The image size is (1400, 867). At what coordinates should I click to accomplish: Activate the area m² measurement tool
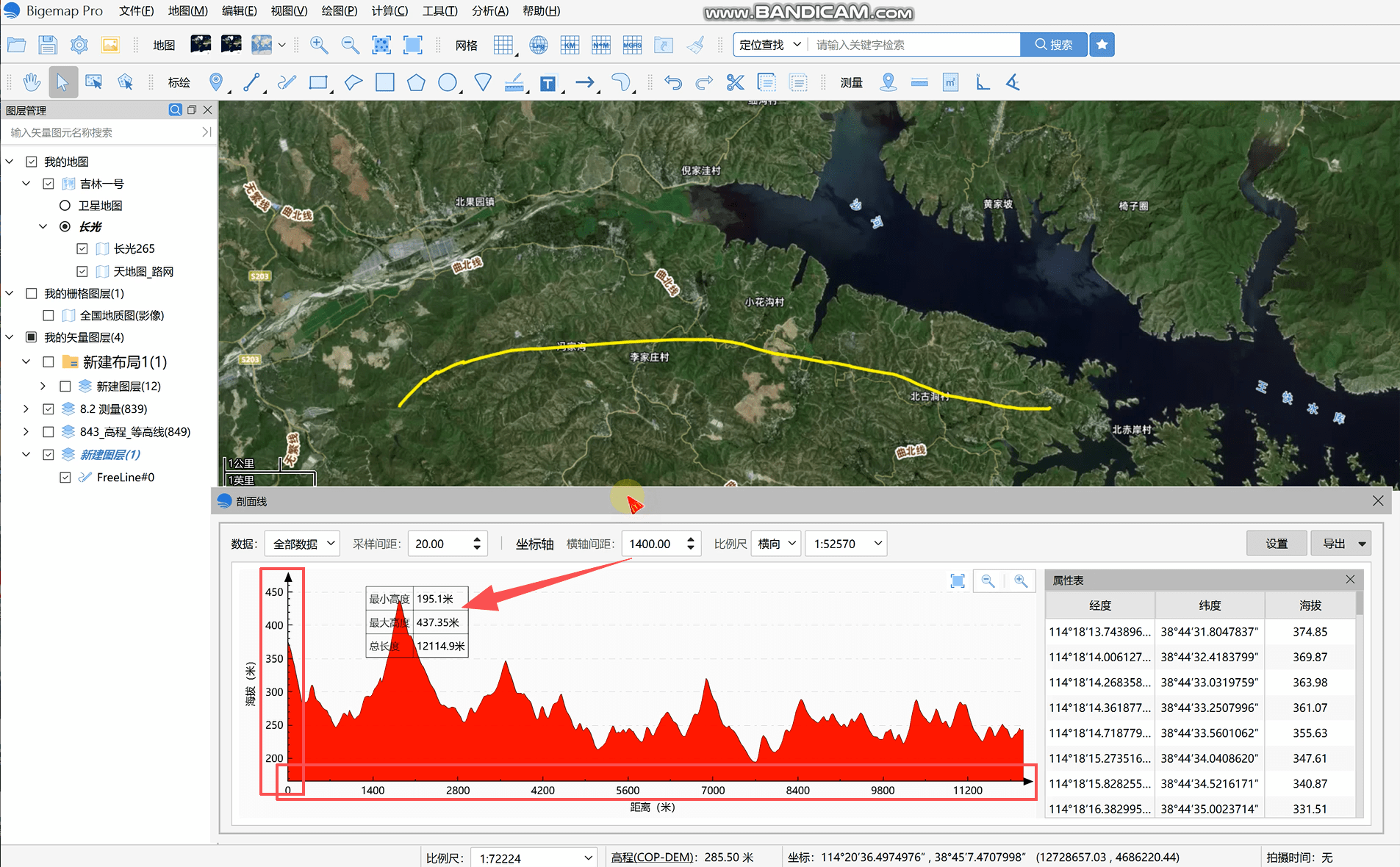tap(950, 82)
